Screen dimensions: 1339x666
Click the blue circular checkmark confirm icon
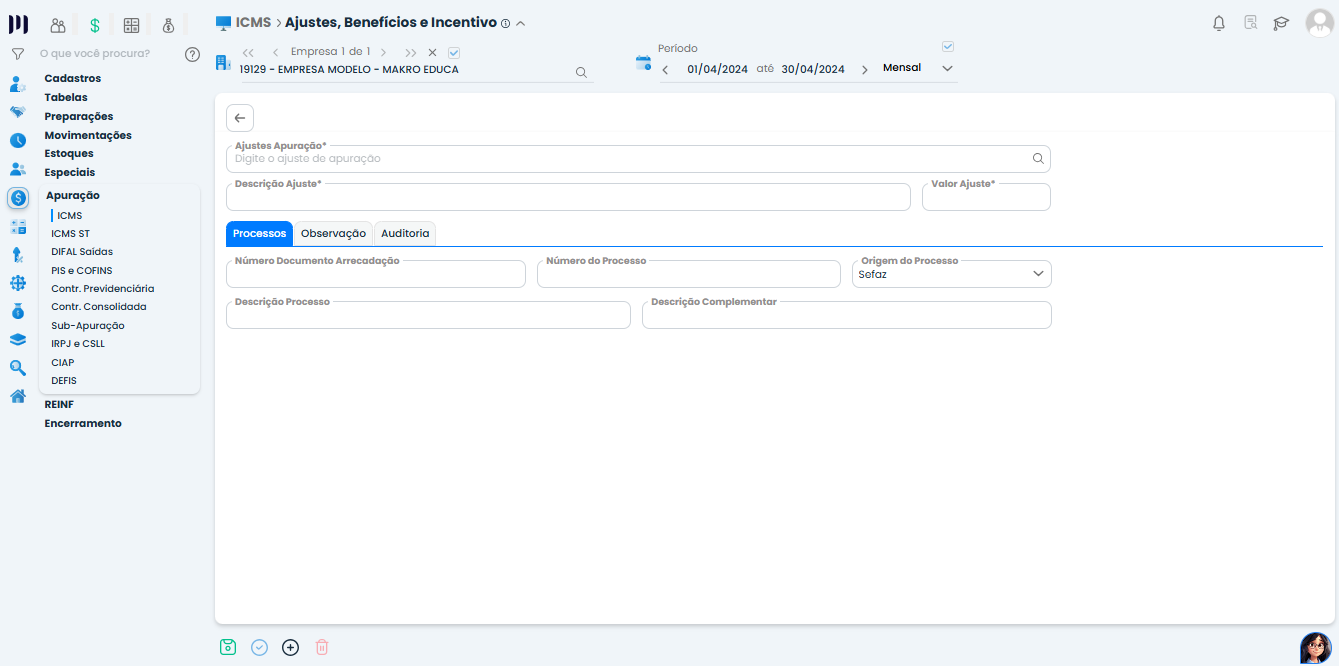[x=259, y=647]
